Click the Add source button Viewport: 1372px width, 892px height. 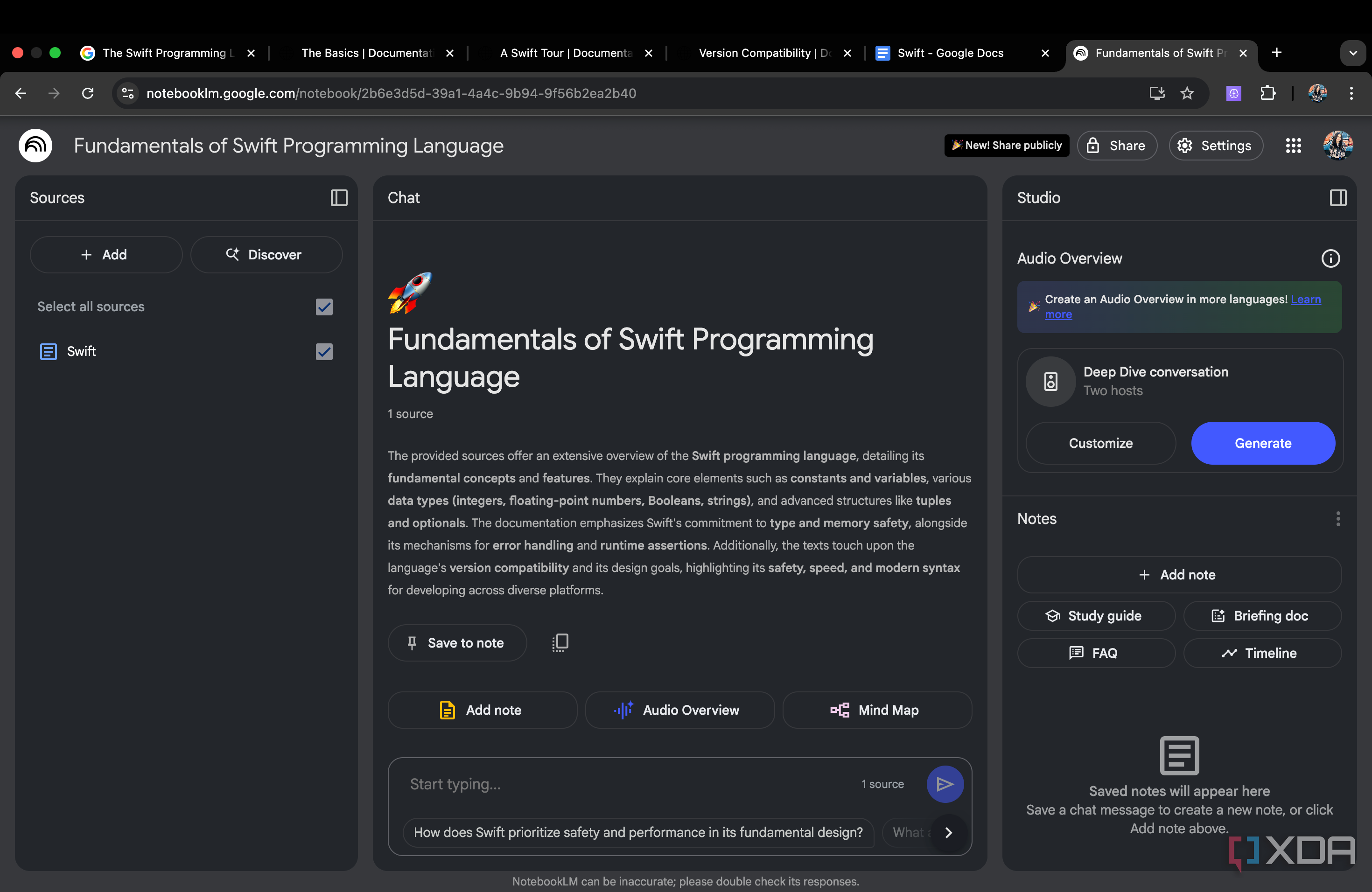click(x=106, y=255)
